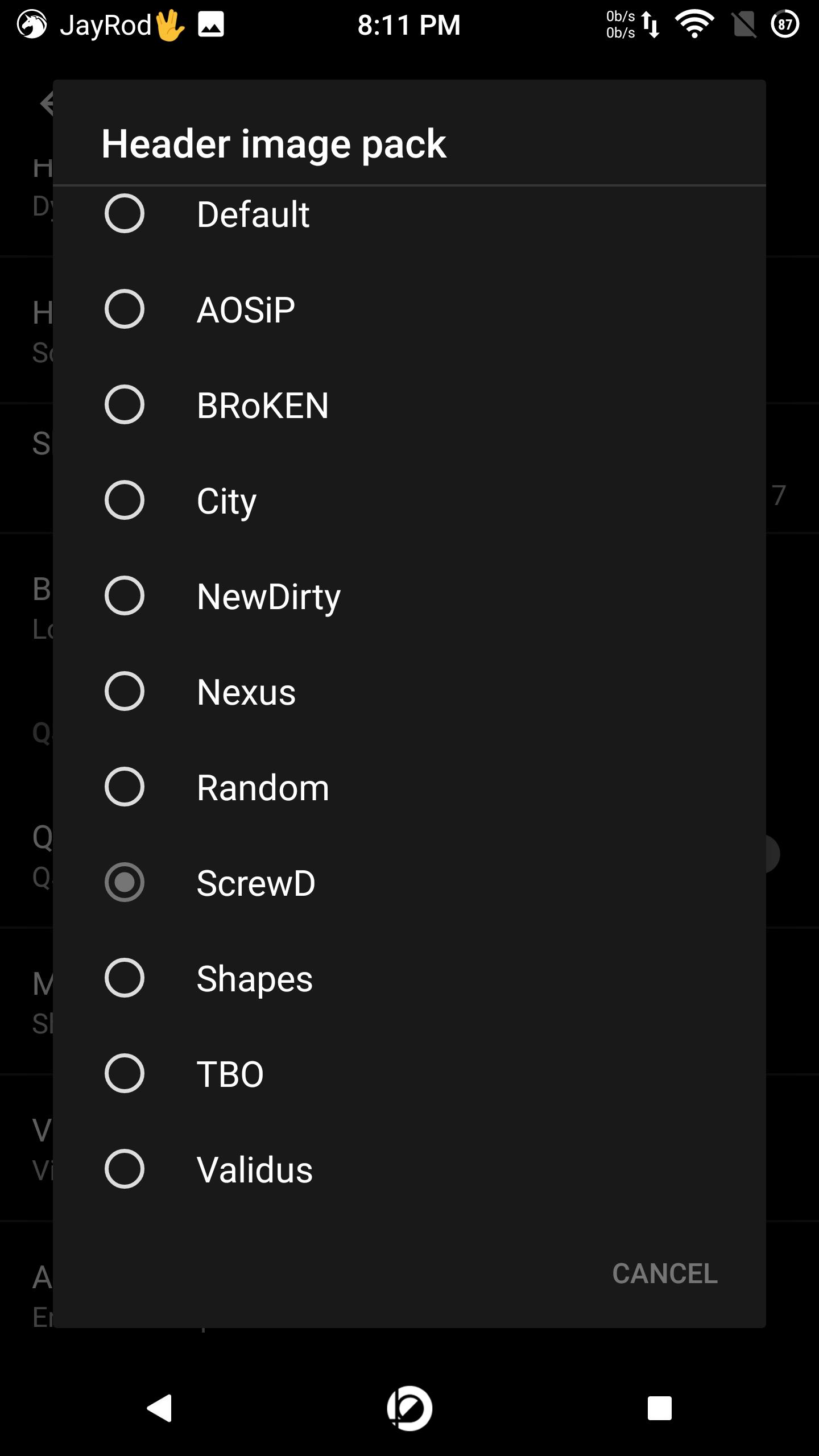
Task: Open recent apps square button
Action: (660, 1408)
